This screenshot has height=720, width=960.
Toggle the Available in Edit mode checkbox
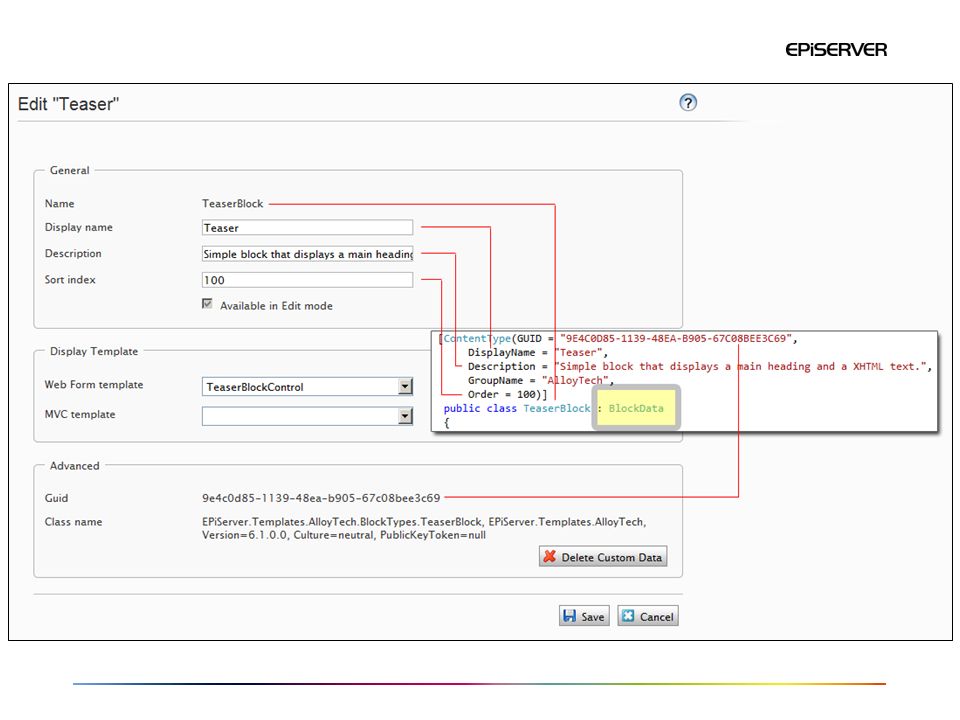[207, 304]
